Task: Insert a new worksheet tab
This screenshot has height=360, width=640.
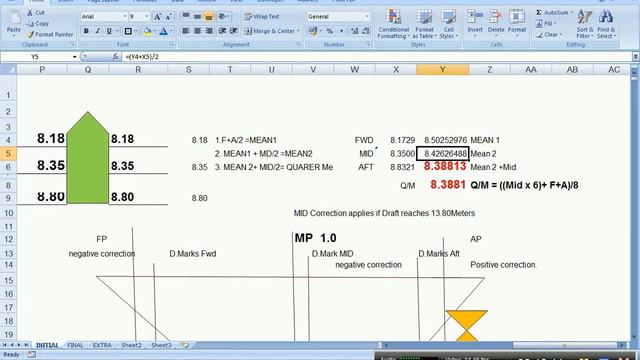Action: 185,345
